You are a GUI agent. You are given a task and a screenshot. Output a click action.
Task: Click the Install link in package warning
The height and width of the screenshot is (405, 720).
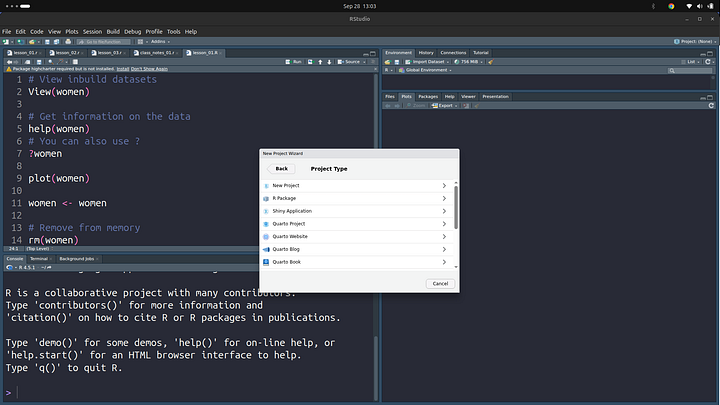(123, 69)
